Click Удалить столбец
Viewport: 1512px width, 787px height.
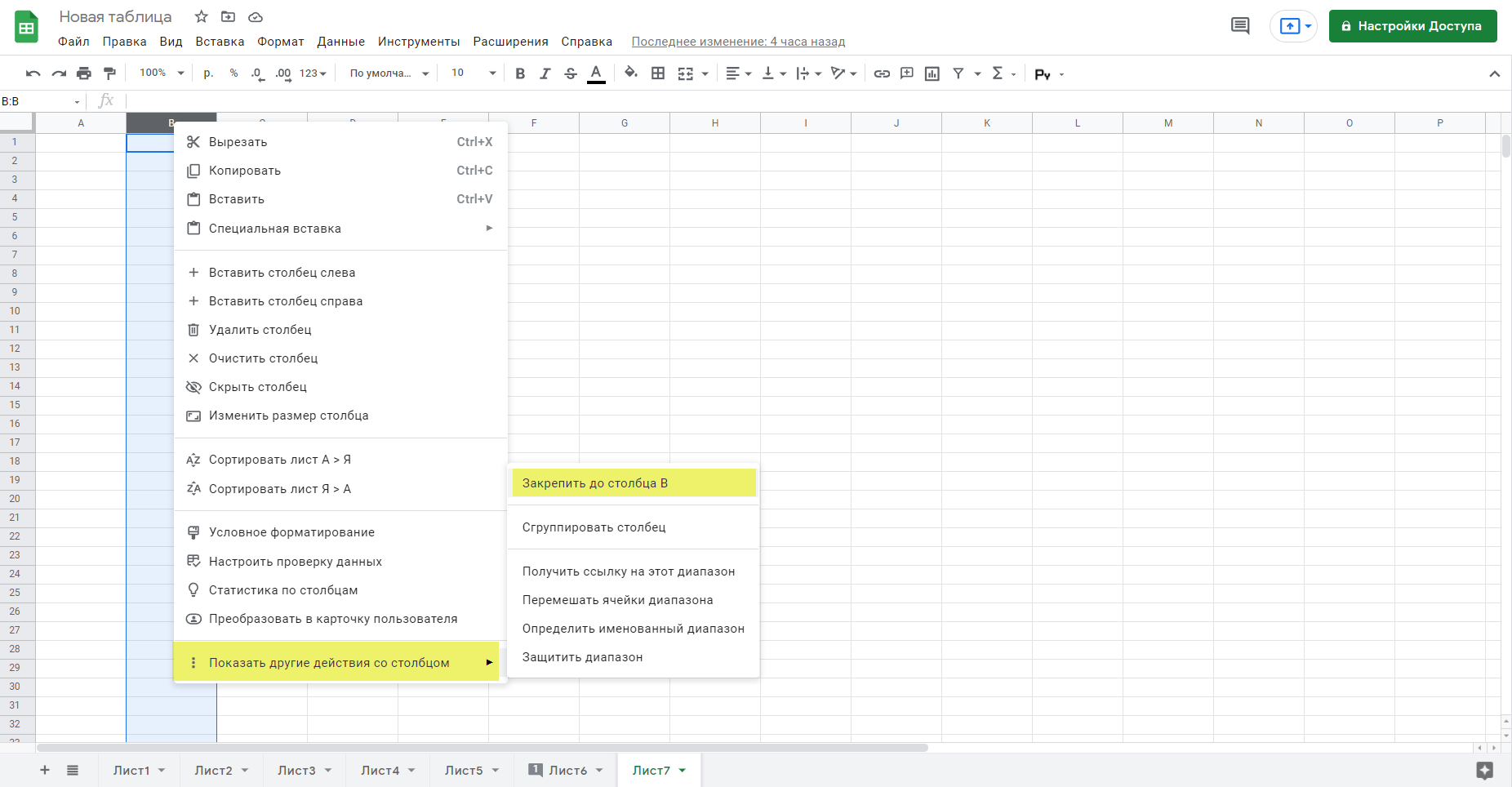click(340, 330)
